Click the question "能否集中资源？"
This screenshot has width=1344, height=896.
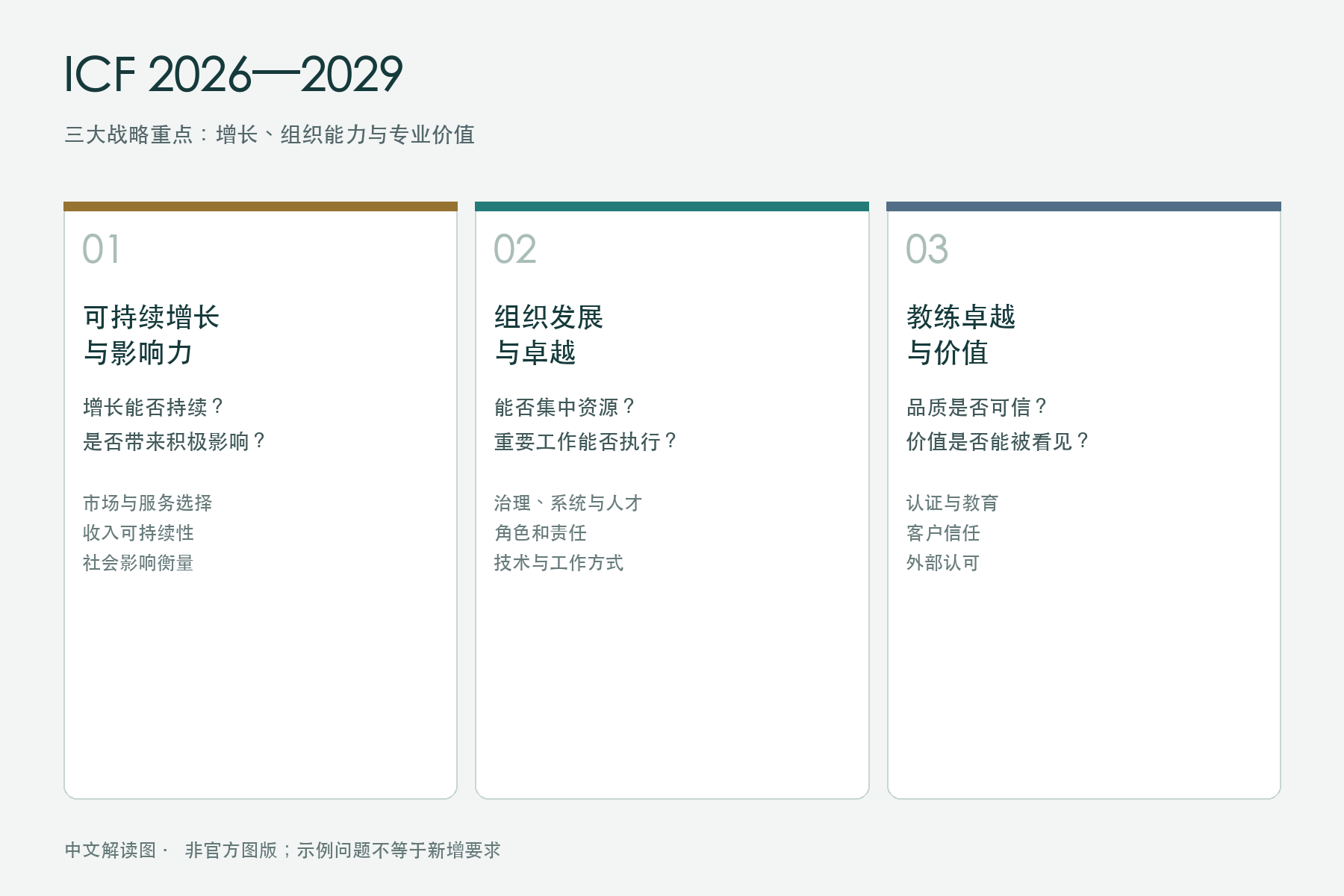point(564,408)
